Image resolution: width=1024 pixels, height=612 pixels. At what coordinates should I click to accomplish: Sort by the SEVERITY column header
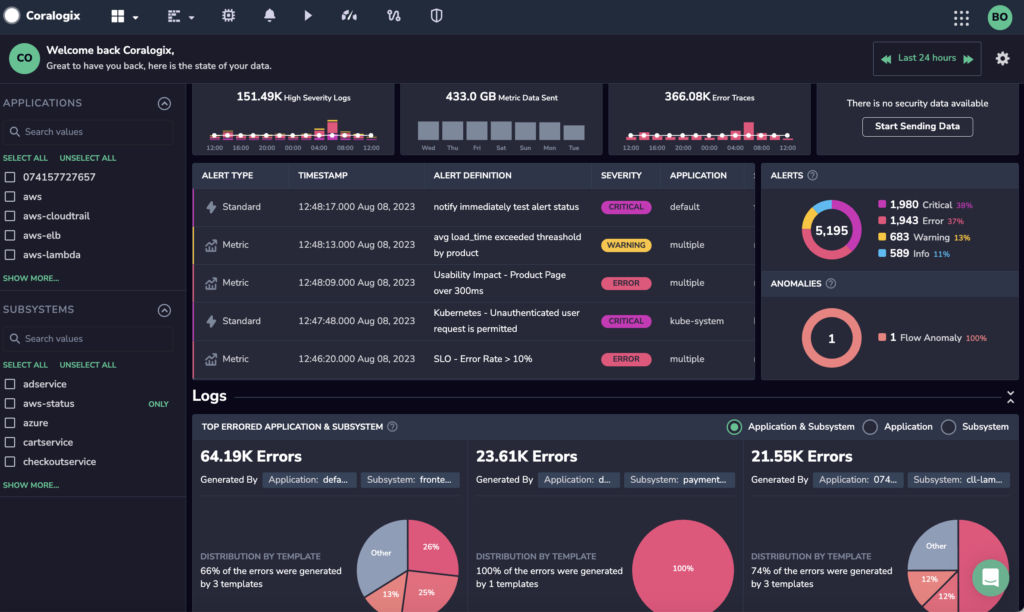621,176
